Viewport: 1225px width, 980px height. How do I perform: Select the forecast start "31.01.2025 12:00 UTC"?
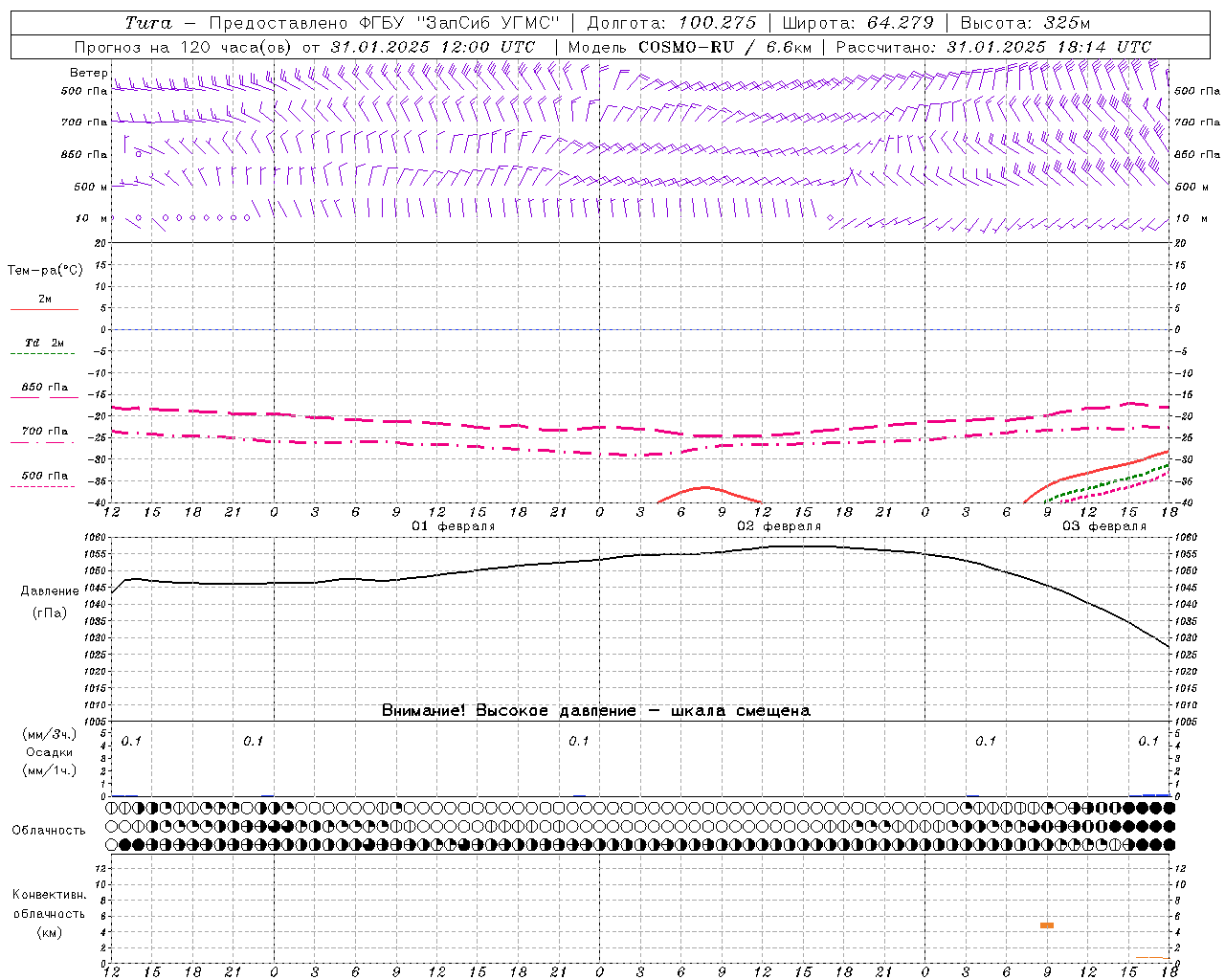pos(433,46)
